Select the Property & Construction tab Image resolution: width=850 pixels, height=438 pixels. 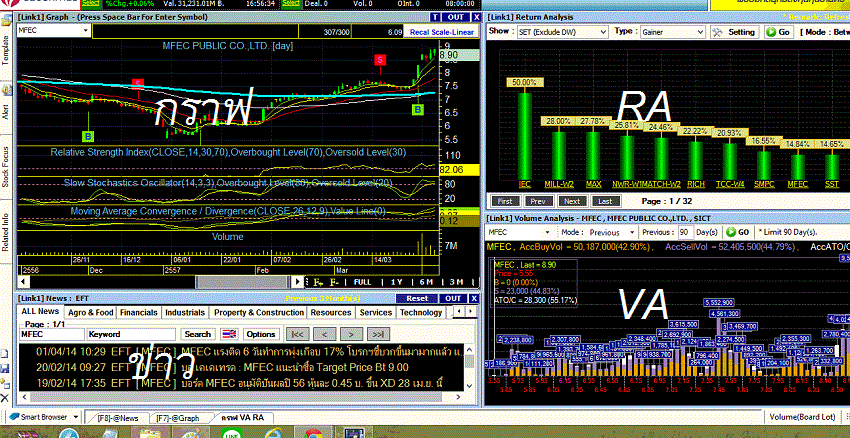259,313
